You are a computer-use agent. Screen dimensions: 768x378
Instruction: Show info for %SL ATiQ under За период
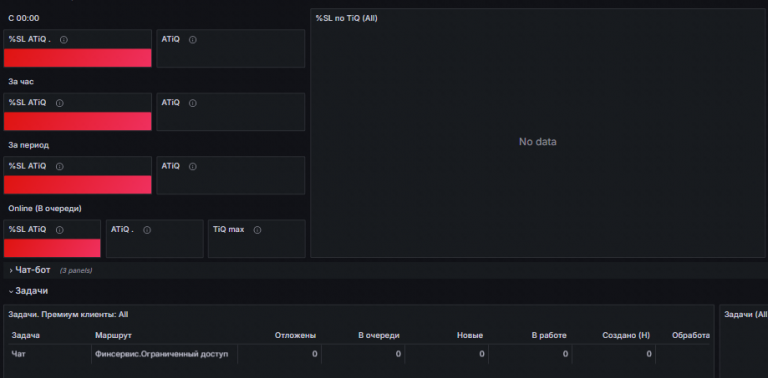point(60,166)
